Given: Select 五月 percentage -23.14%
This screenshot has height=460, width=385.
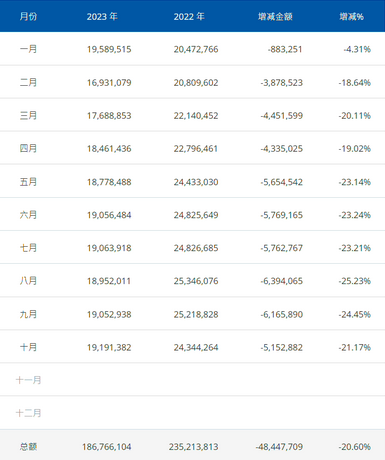Looking at the screenshot, I should [355, 182].
